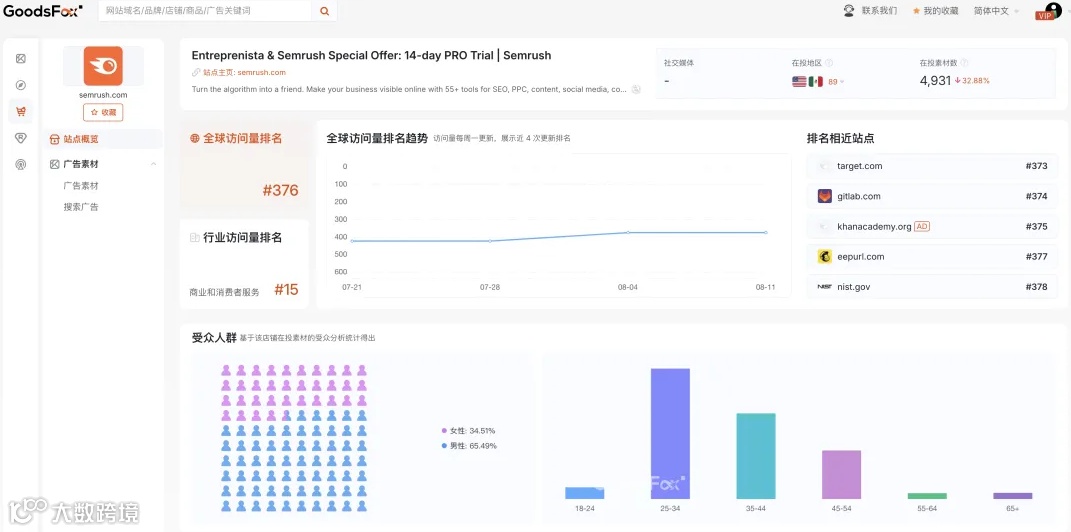Click the chain link icon before 站点主页
Screen dimensions: 1071x532
196,72
